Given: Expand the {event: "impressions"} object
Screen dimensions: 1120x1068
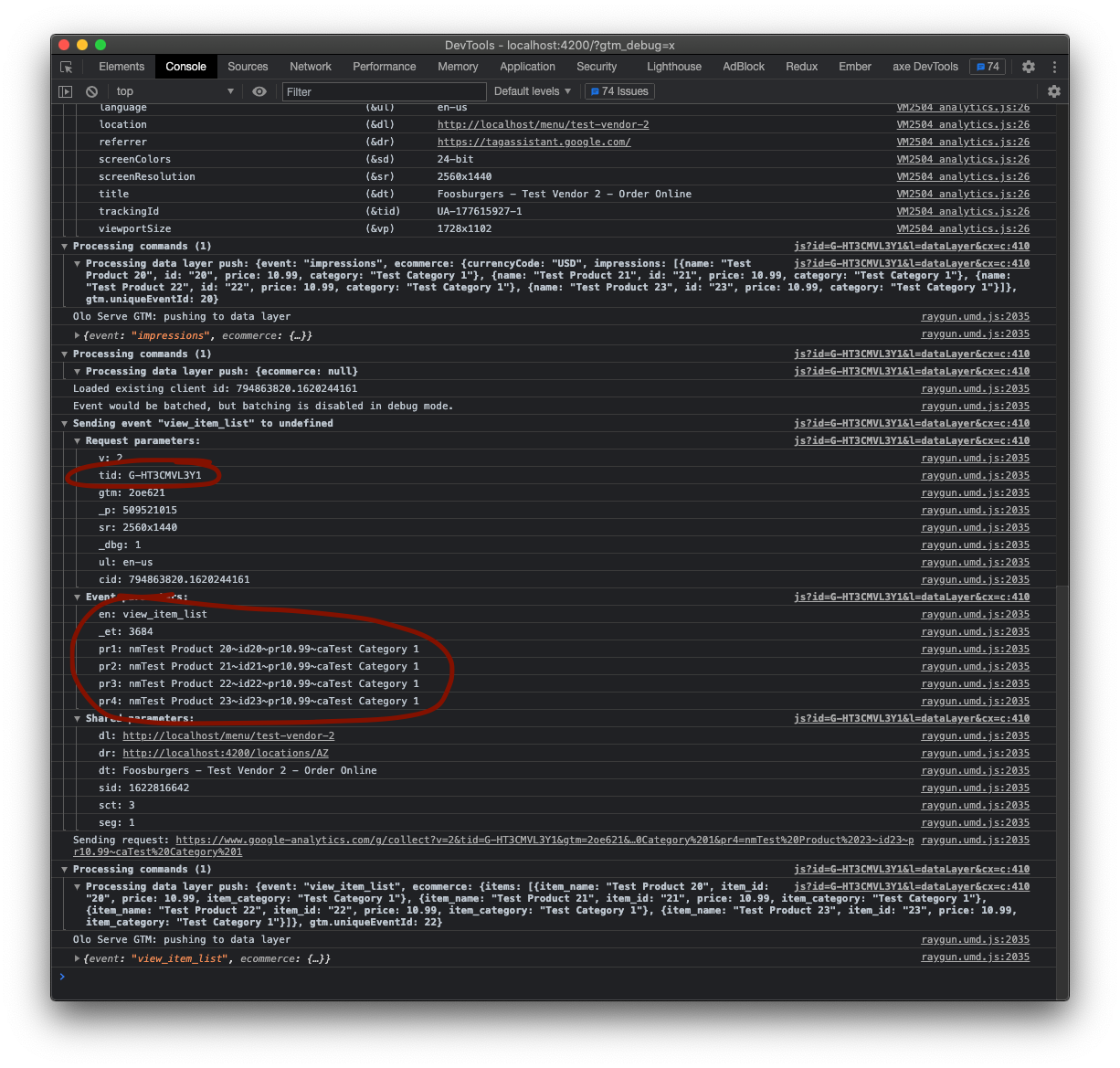Looking at the screenshot, I should pyautogui.click(x=77, y=335).
